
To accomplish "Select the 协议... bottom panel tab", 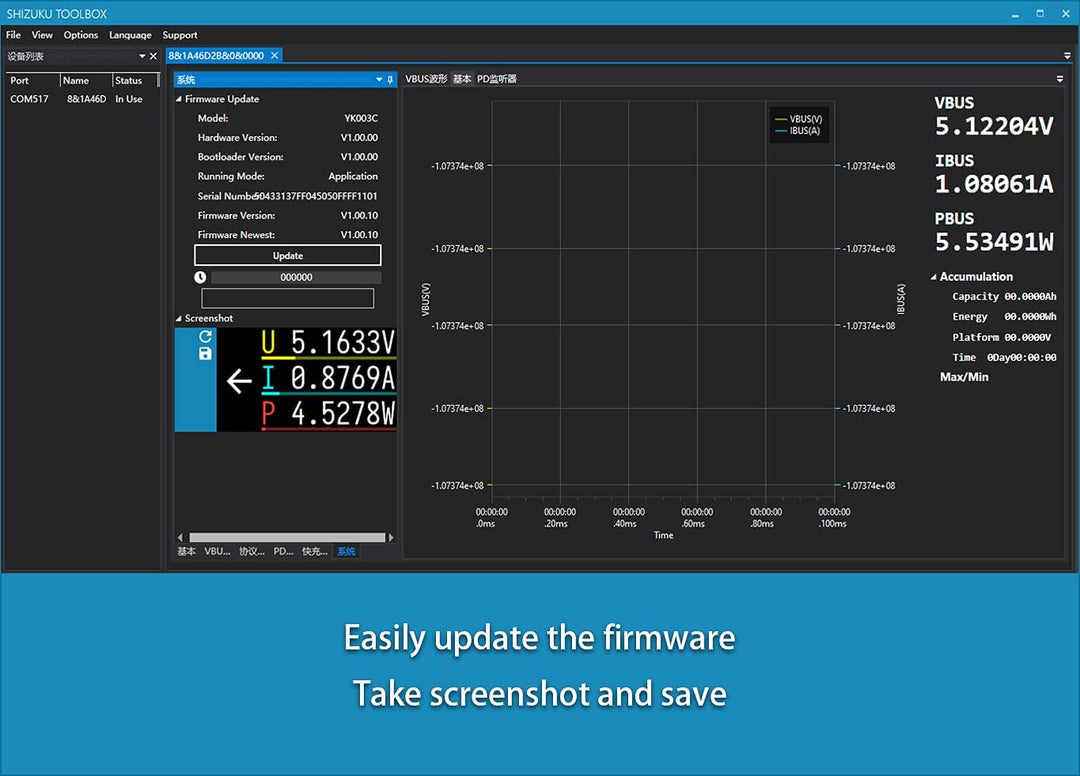I will tap(251, 552).
